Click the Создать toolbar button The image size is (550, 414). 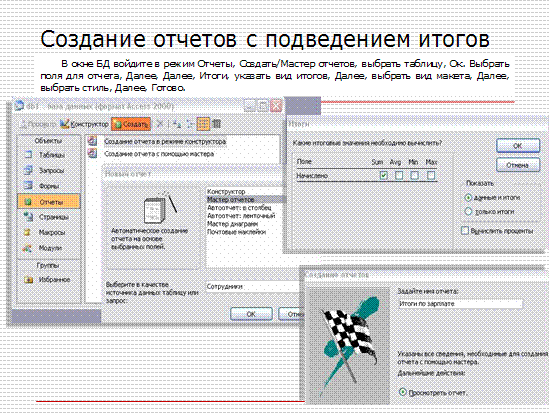point(131,124)
